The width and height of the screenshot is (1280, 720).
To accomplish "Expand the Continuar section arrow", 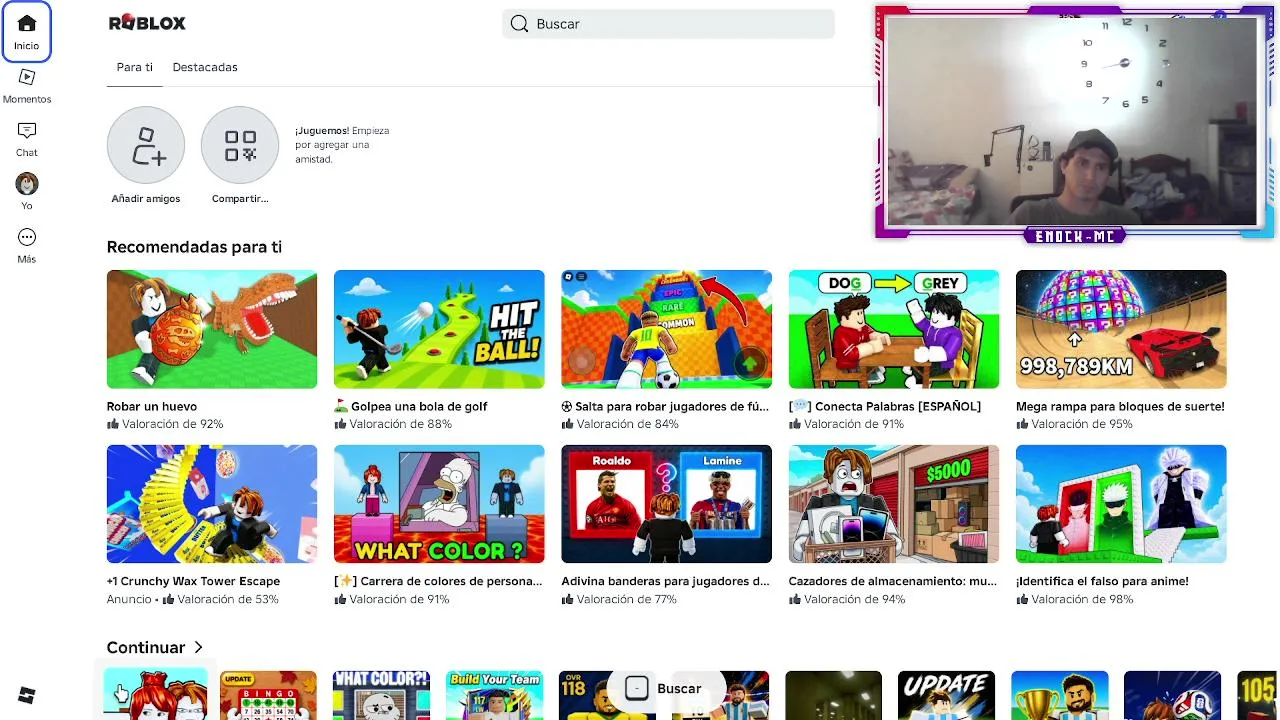I will [199, 648].
